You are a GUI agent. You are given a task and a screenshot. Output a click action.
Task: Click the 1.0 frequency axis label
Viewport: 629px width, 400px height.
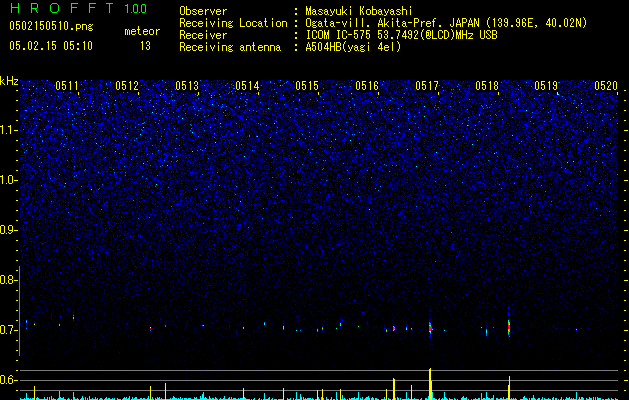pos(9,180)
